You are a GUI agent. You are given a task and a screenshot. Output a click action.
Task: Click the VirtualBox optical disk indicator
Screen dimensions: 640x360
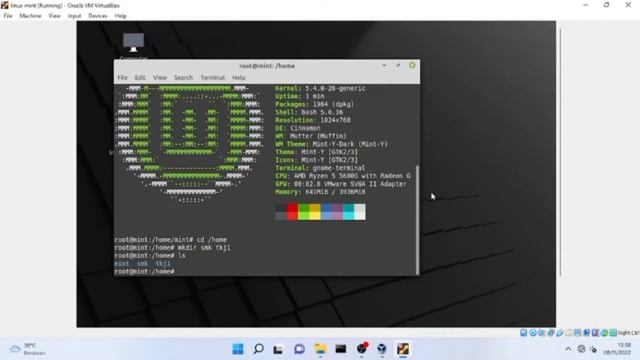(533, 333)
